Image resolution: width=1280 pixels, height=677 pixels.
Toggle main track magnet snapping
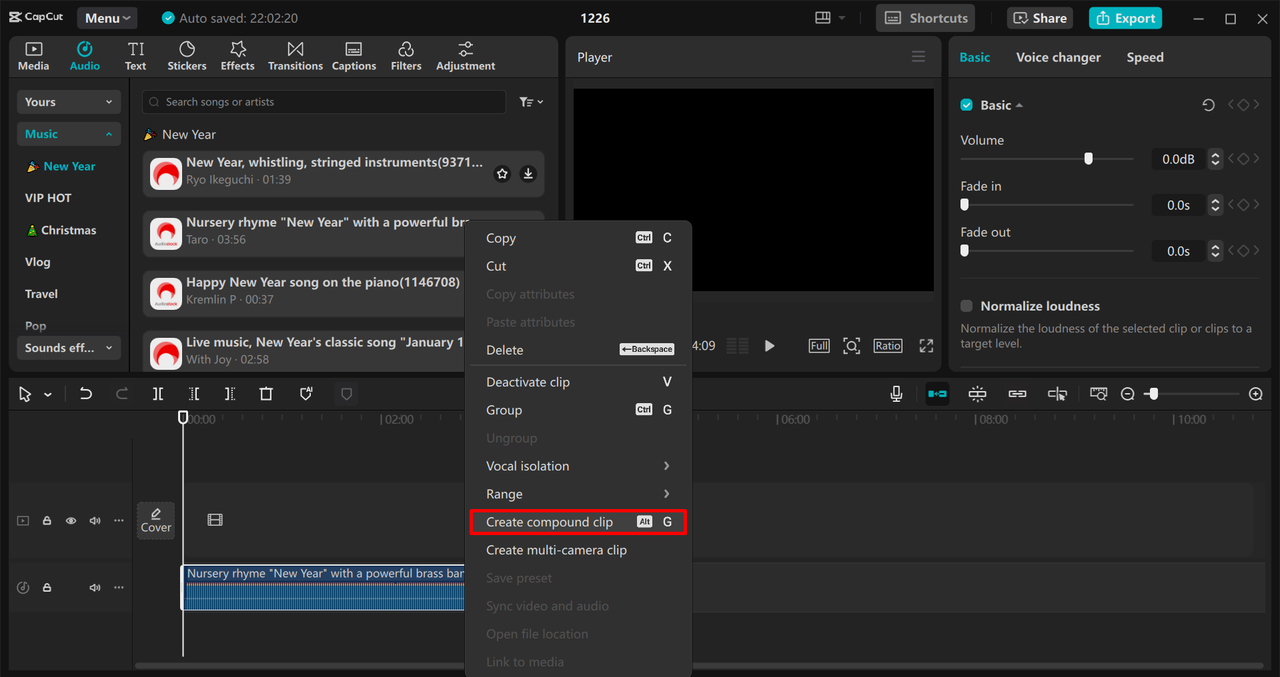[937, 394]
